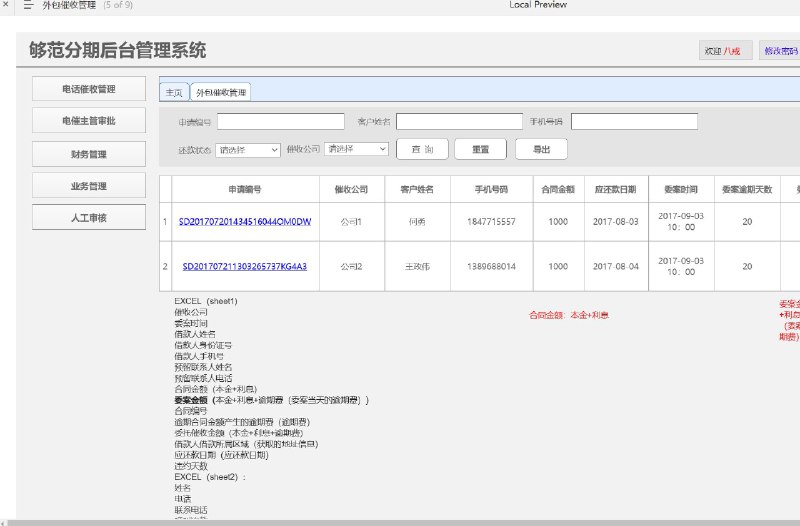Click the 欢迎 八戒 user label
Image resolution: width=800 pixels, height=526 pixels.
[726, 51]
